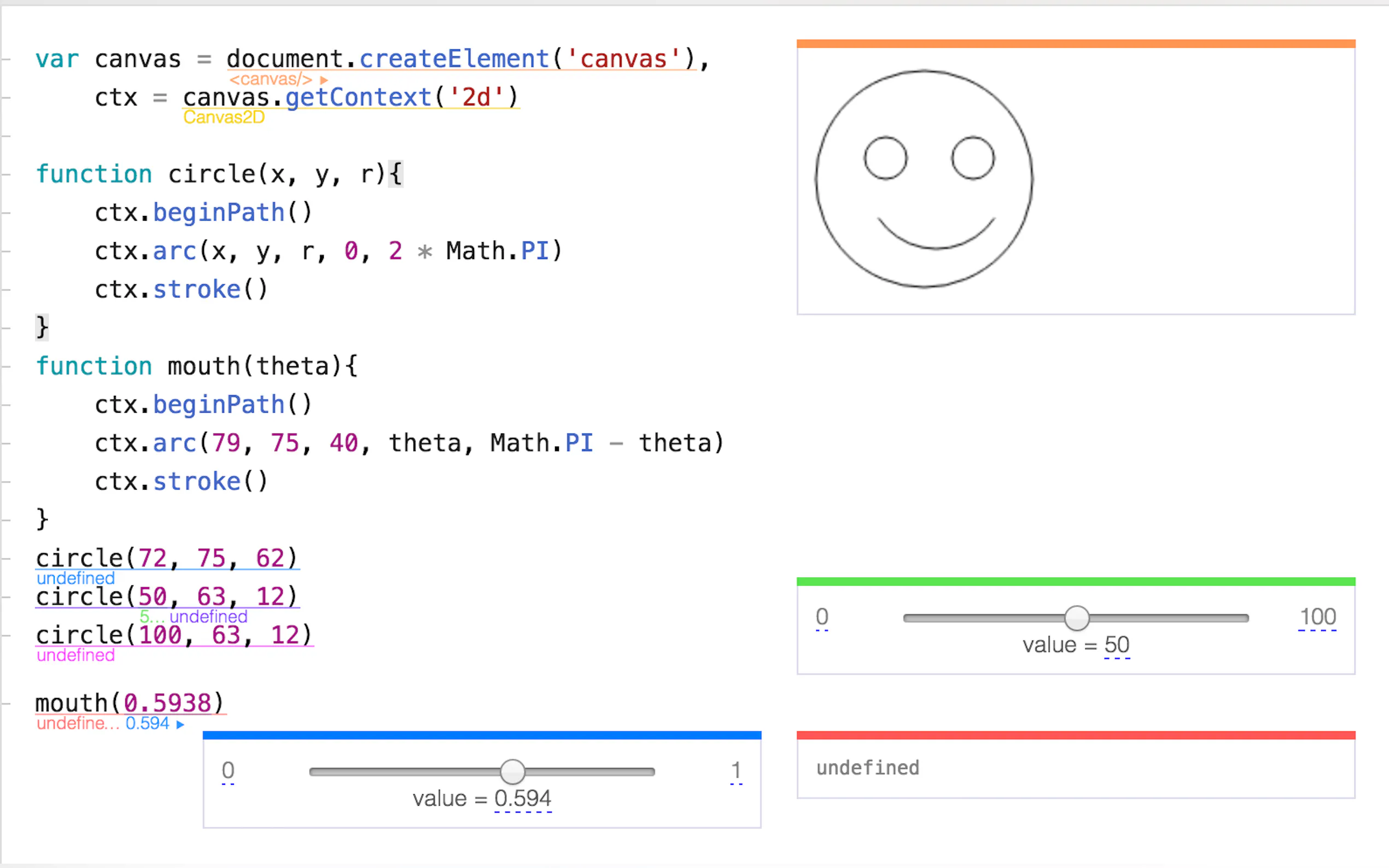Click the arrow beside the <canvas/> annotation
The image size is (1389, 868).
pos(324,80)
